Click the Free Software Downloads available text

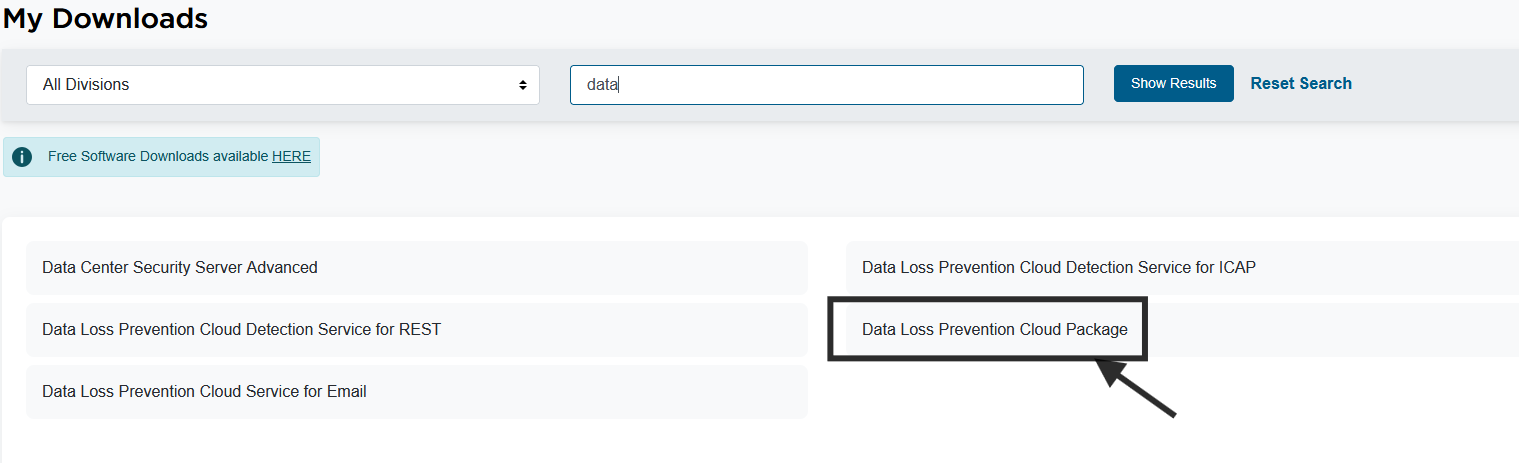(158, 157)
